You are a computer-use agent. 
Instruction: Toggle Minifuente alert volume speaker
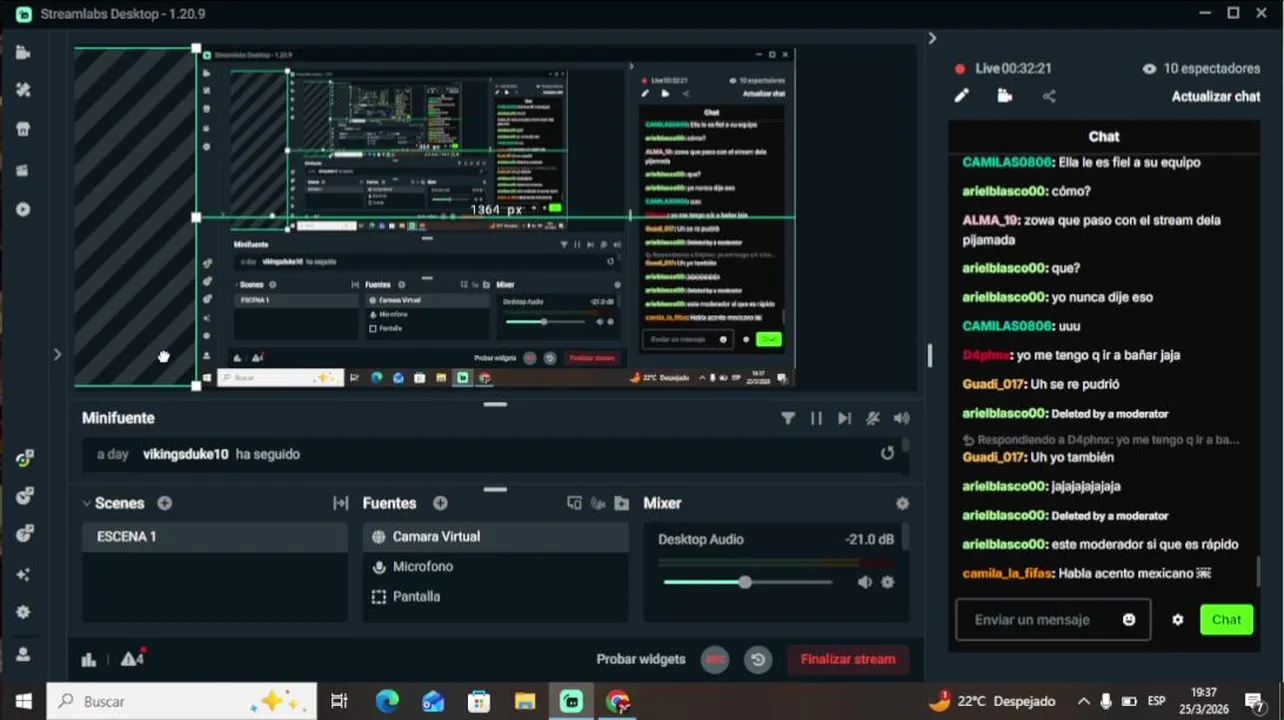click(901, 418)
